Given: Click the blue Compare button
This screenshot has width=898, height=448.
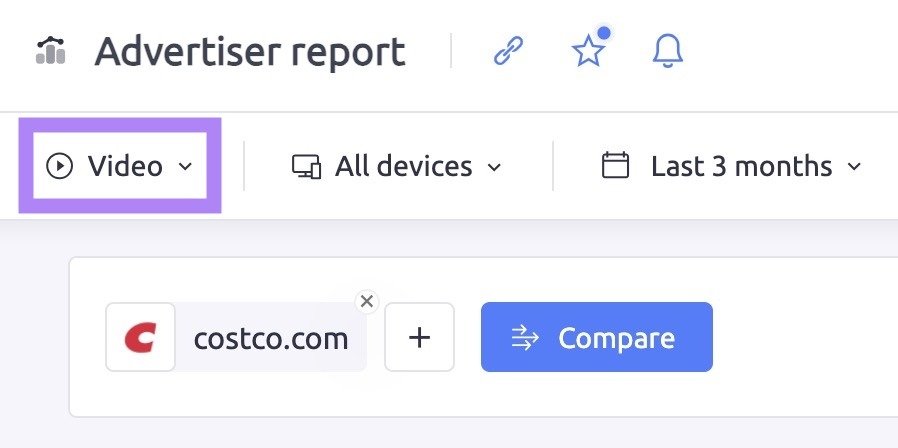Looking at the screenshot, I should point(597,337).
